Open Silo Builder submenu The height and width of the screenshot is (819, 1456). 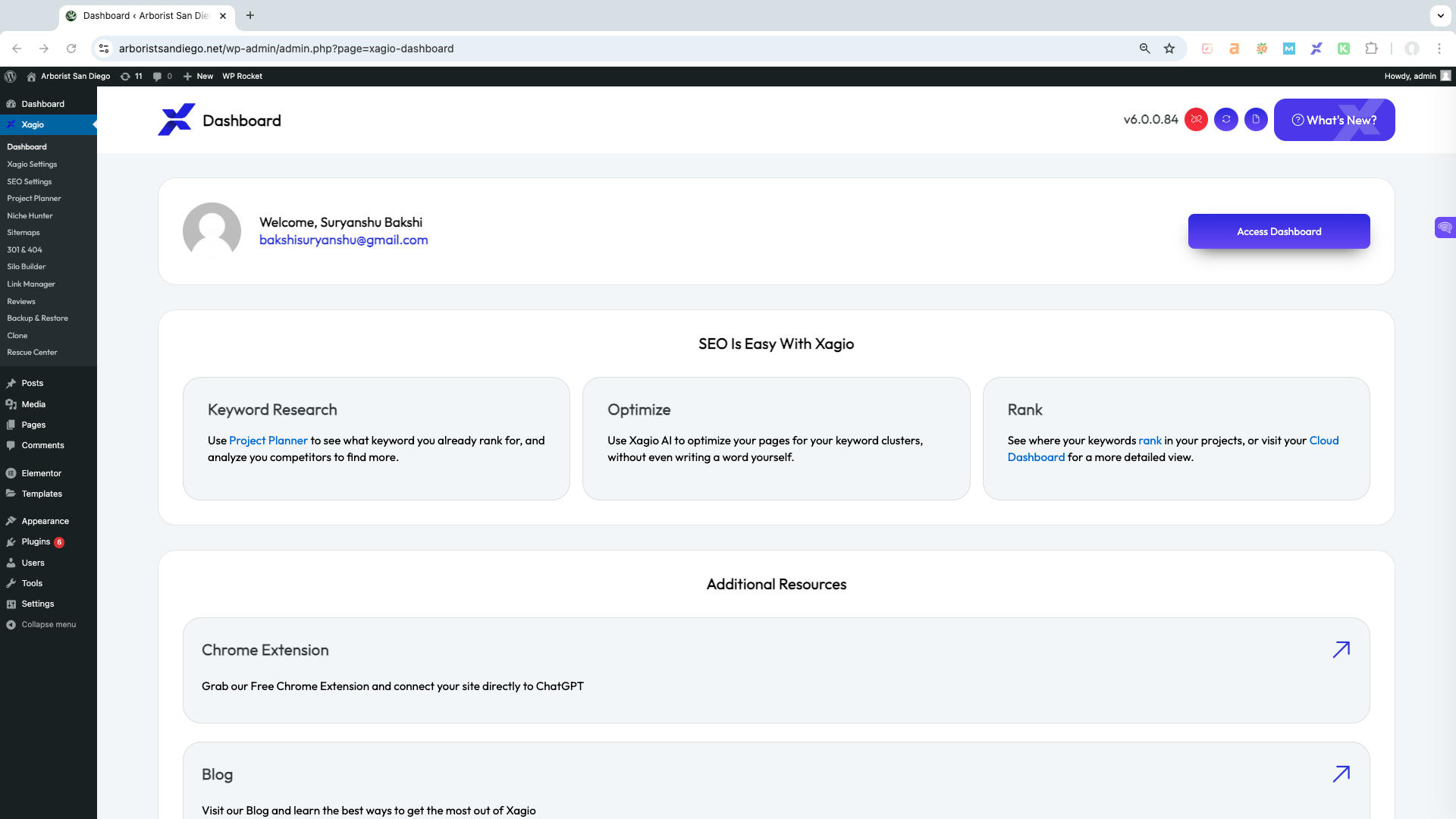click(x=27, y=266)
